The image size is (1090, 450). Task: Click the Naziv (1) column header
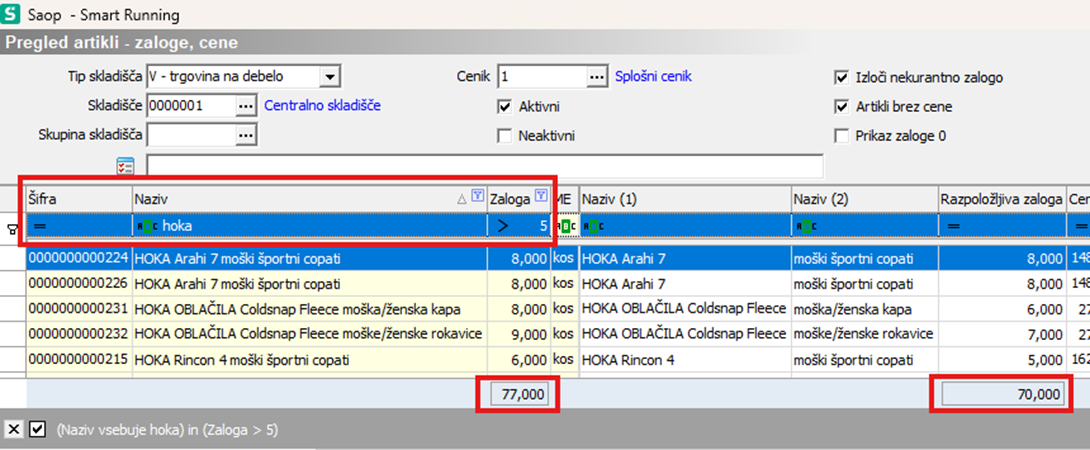click(x=685, y=200)
